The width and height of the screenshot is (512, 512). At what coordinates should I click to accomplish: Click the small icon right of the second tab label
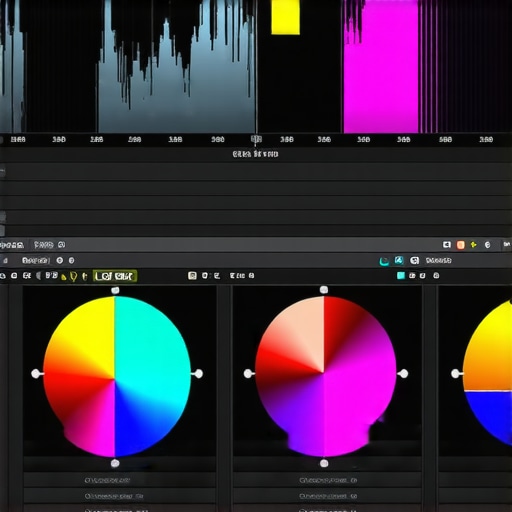pos(61,245)
